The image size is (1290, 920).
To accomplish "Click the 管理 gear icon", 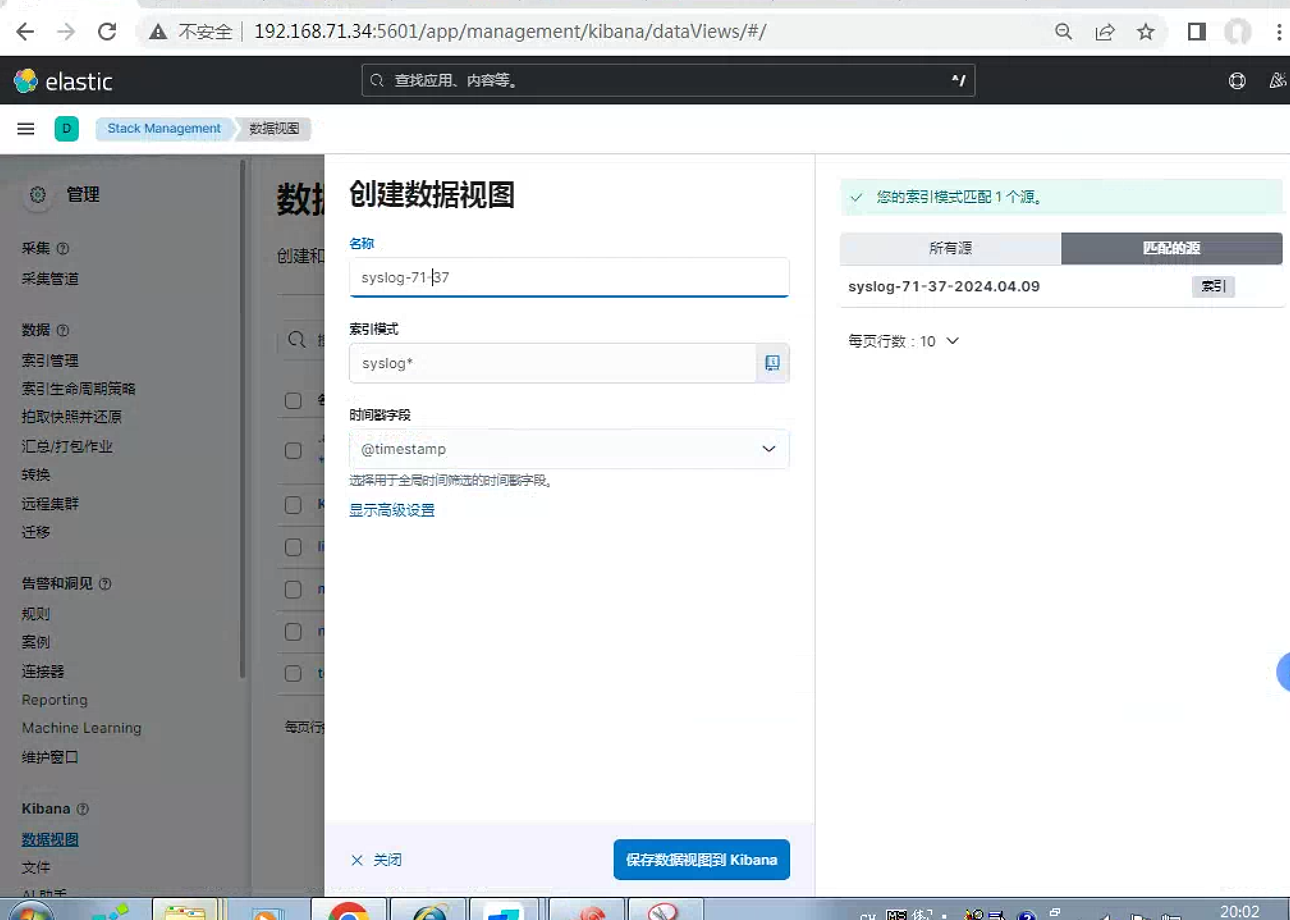I will coord(38,195).
